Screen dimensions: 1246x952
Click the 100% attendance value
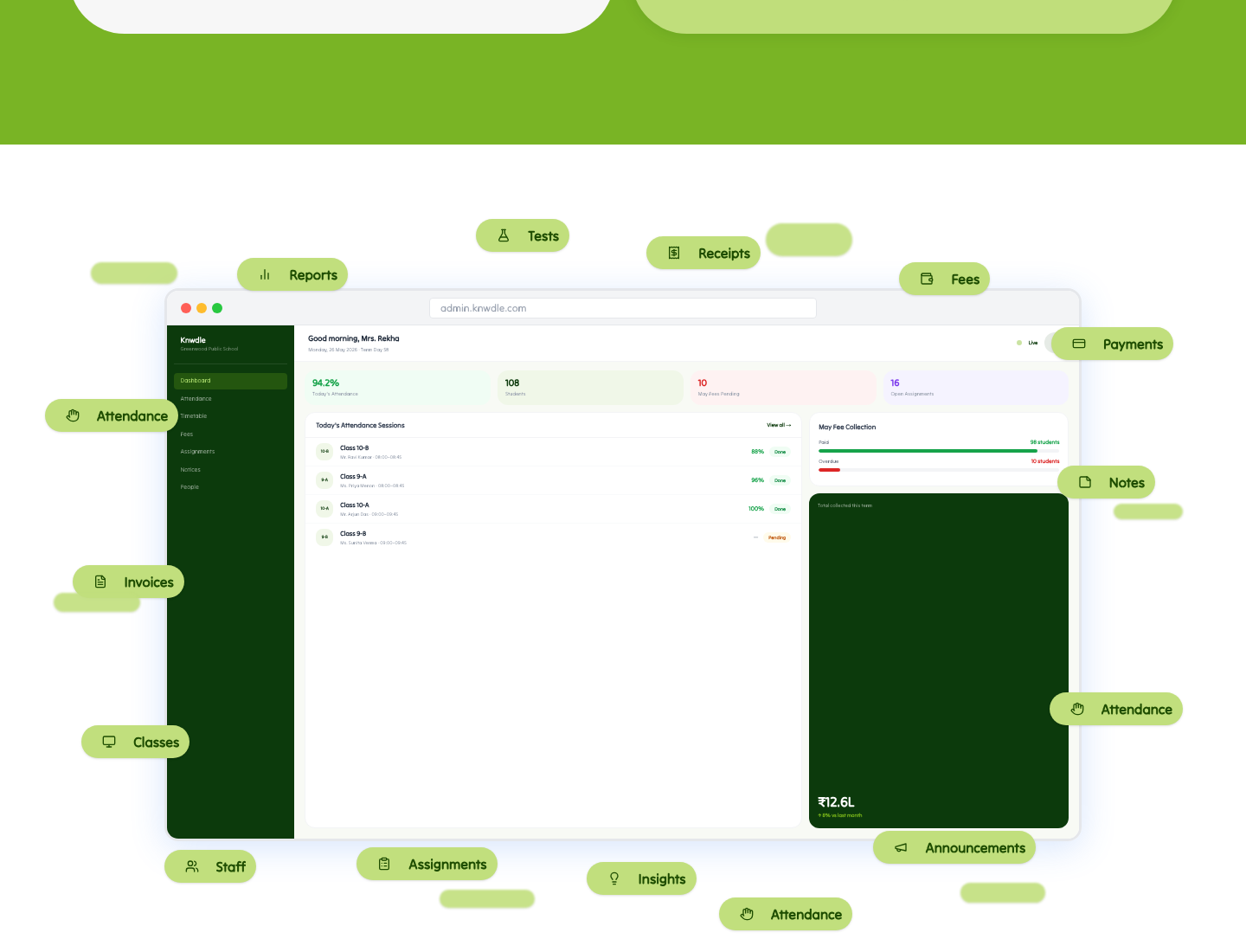(756, 509)
